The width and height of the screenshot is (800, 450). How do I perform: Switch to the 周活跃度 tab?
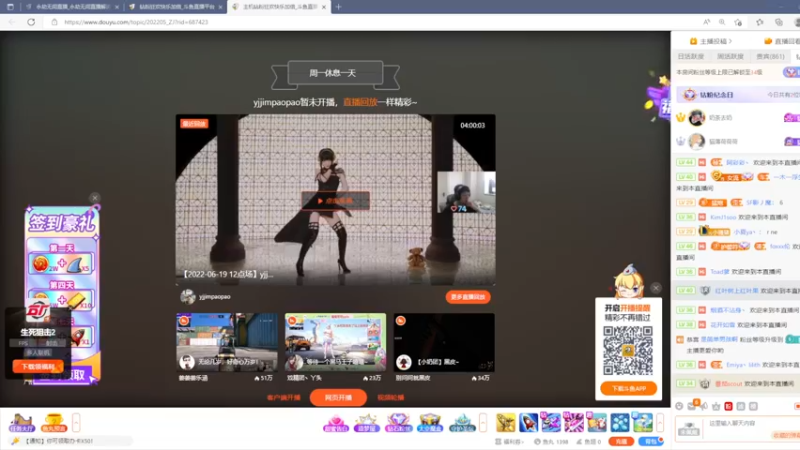(x=730, y=56)
